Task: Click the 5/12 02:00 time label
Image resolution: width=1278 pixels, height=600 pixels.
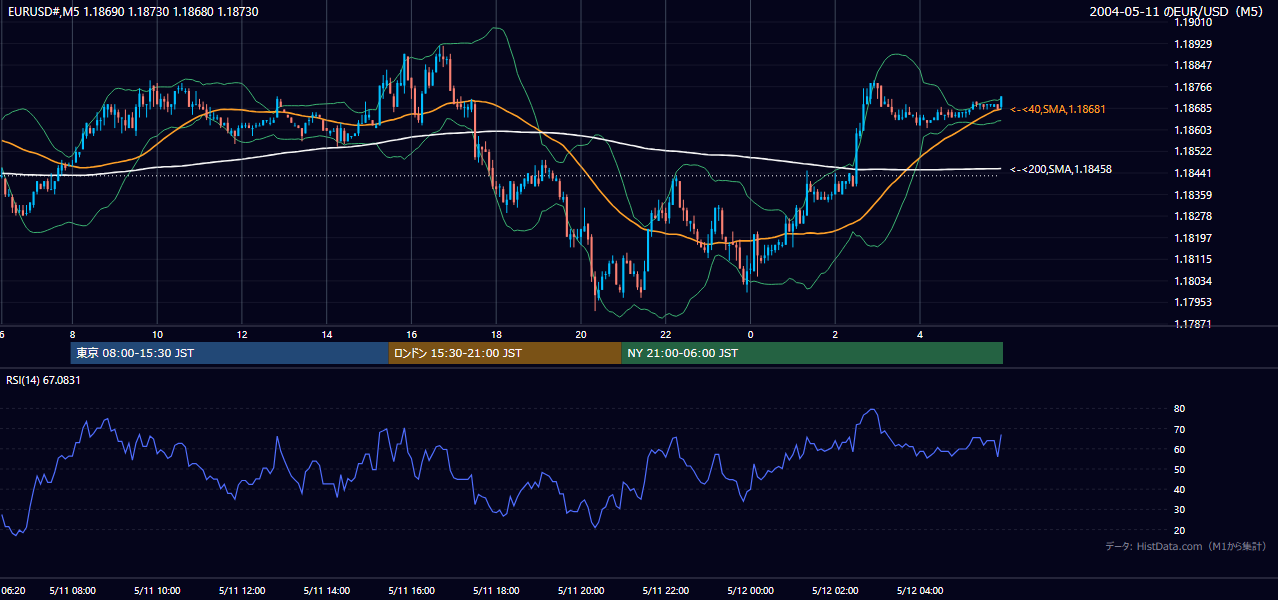Action: pyautogui.click(x=836, y=591)
